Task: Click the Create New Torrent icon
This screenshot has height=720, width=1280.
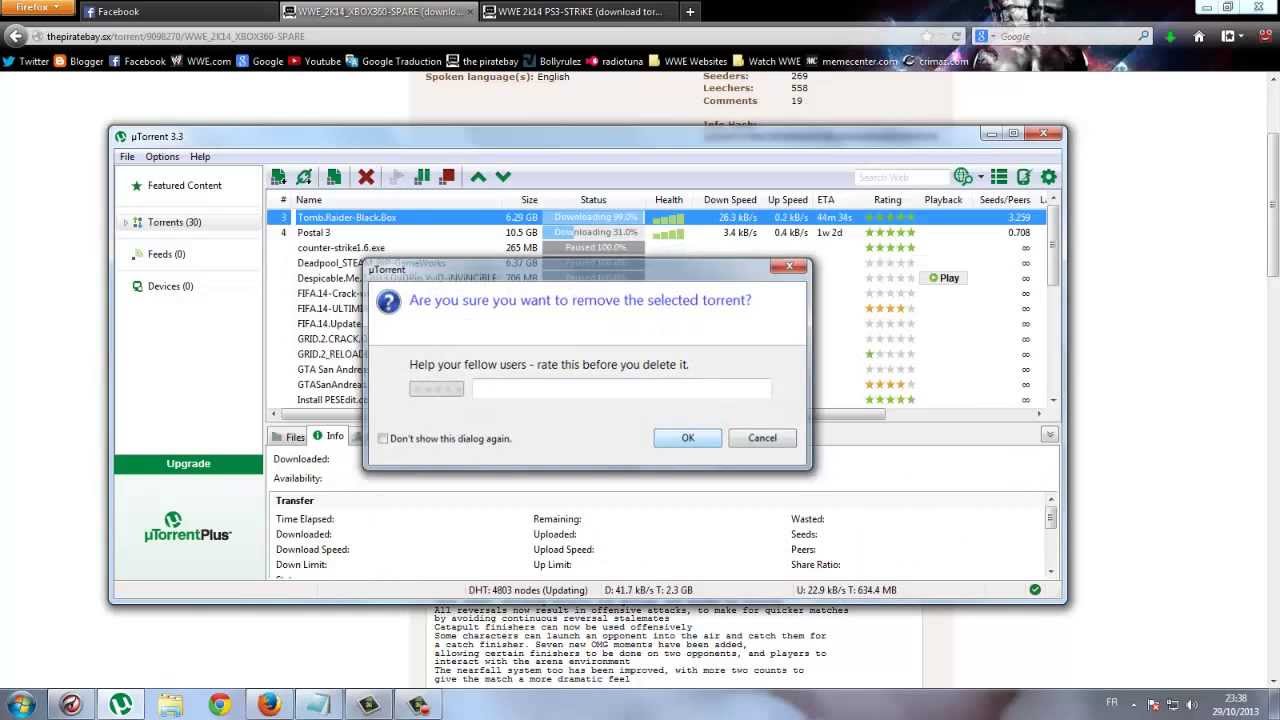Action: click(334, 177)
